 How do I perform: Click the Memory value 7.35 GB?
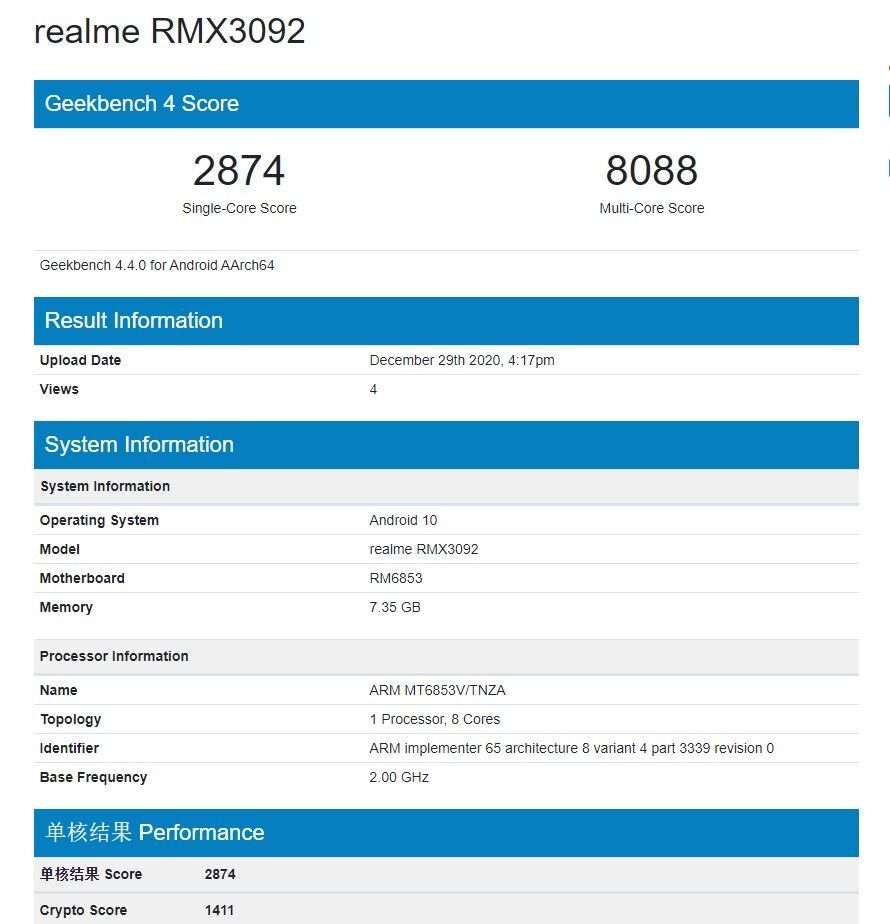pos(396,607)
